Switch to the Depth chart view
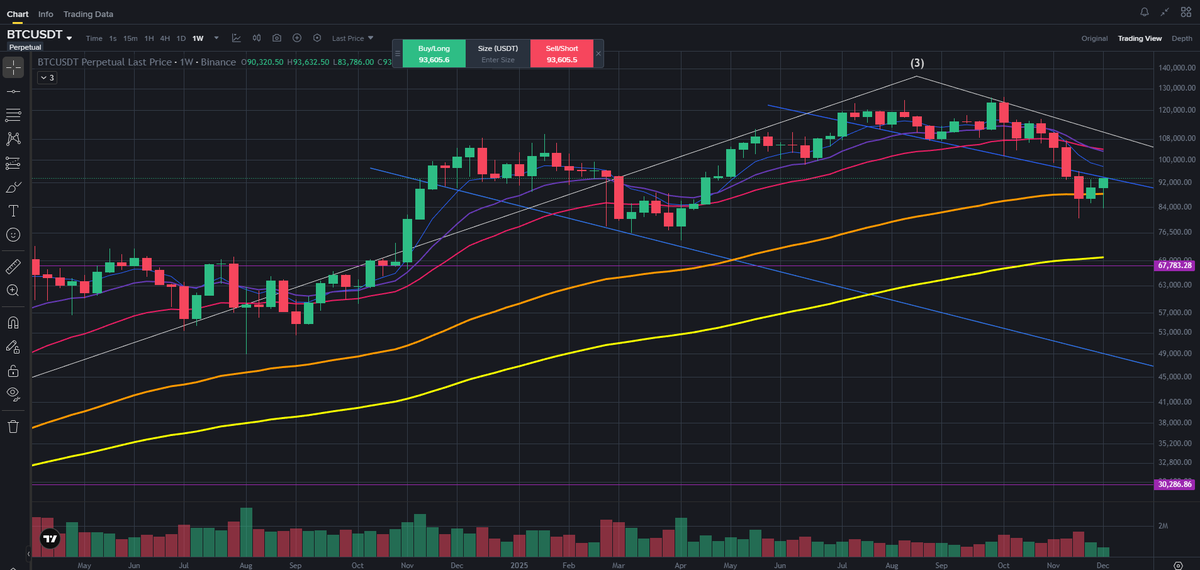 click(x=1181, y=38)
